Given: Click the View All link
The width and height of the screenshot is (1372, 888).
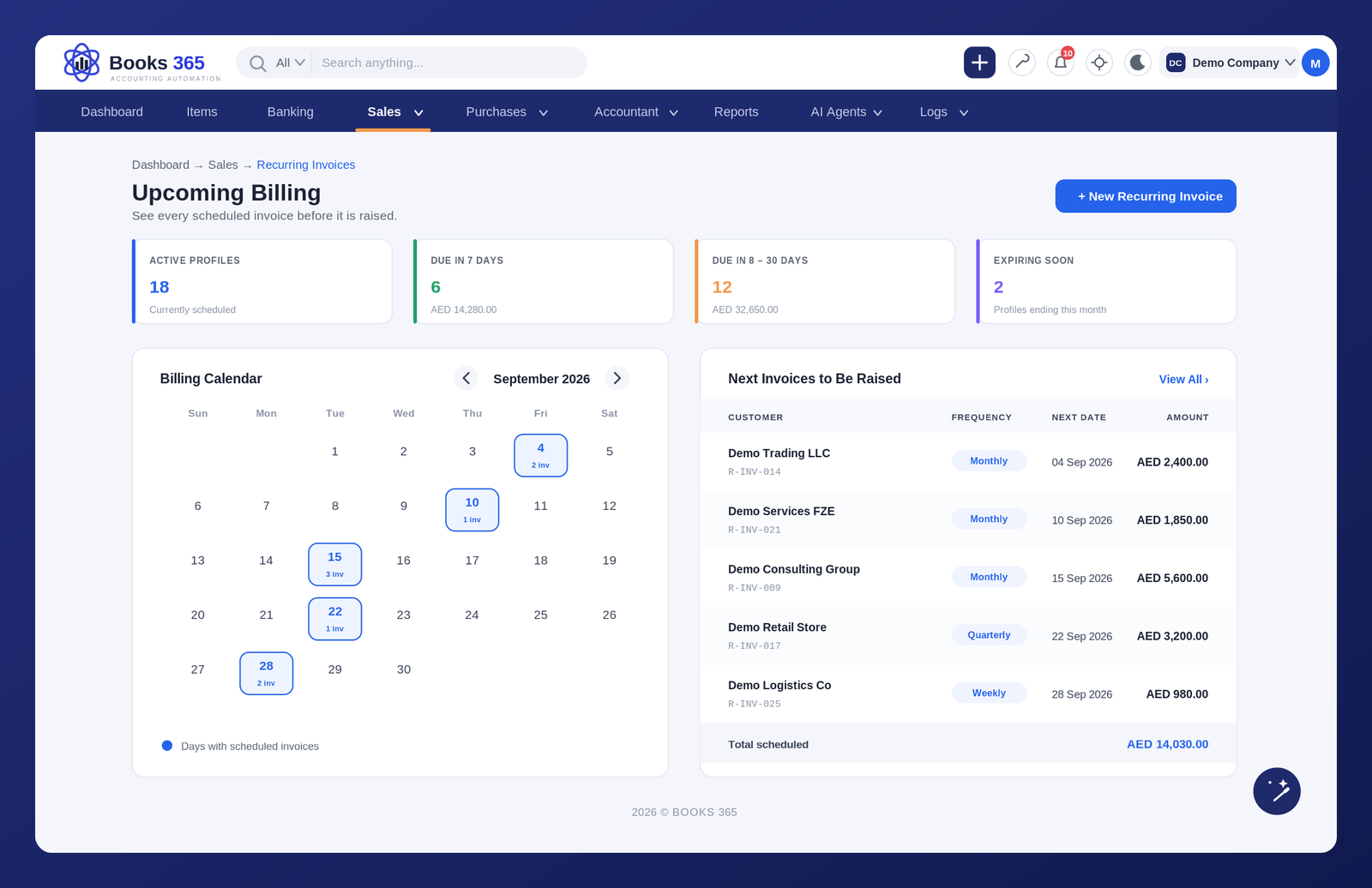Looking at the screenshot, I should coord(1183,379).
